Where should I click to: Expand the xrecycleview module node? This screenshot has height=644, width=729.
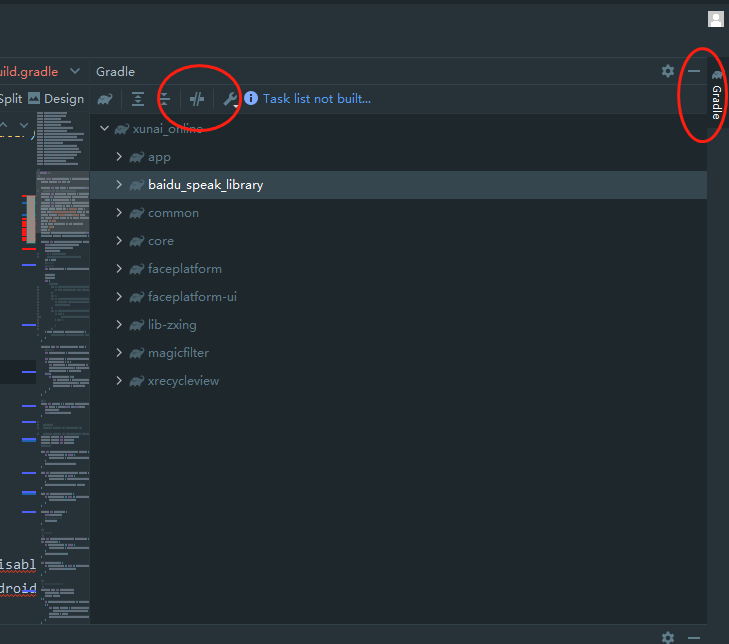pyautogui.click(x=119, y=381)
